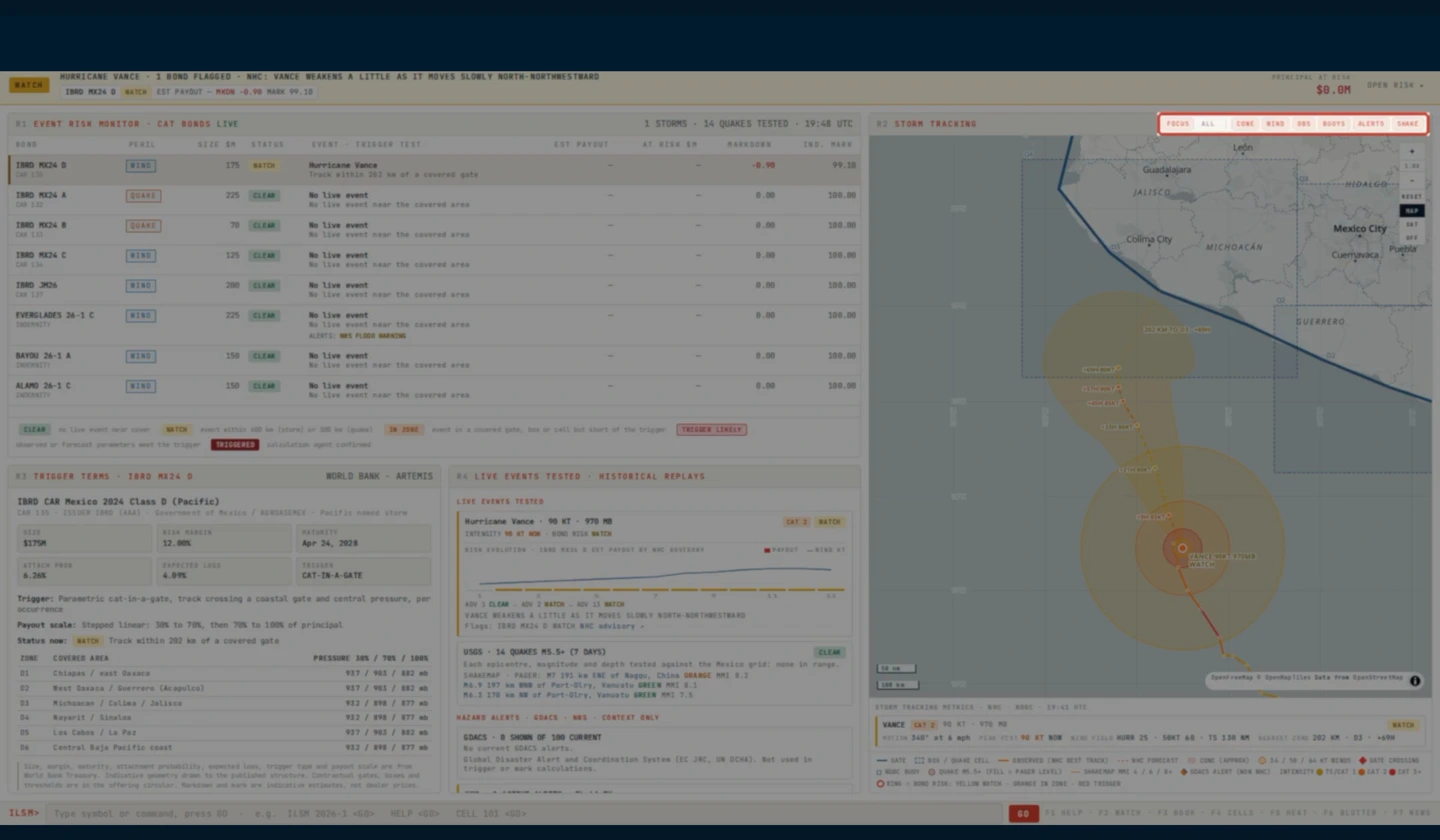Toggle the CONE layer on the map
1440x840 pixels.
[1245, 124]
